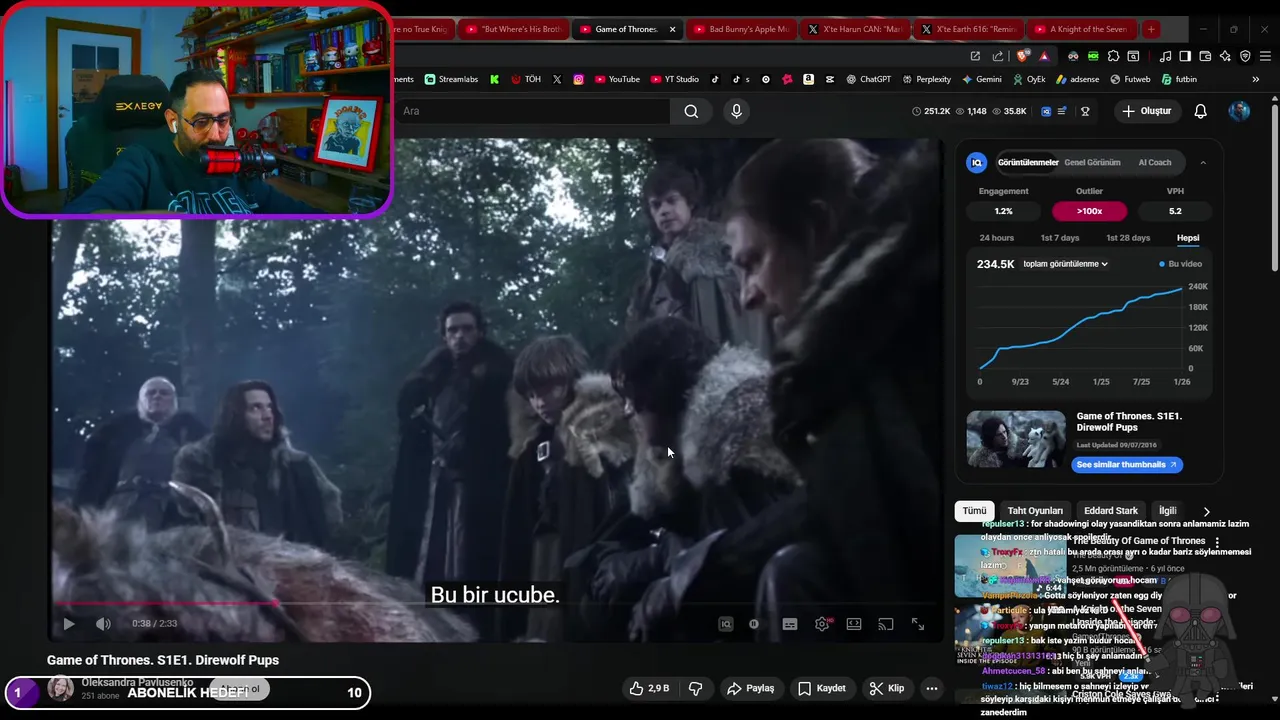Play the Direwolf Pups video
The image size is (1280, 720).
click(68, 624)
